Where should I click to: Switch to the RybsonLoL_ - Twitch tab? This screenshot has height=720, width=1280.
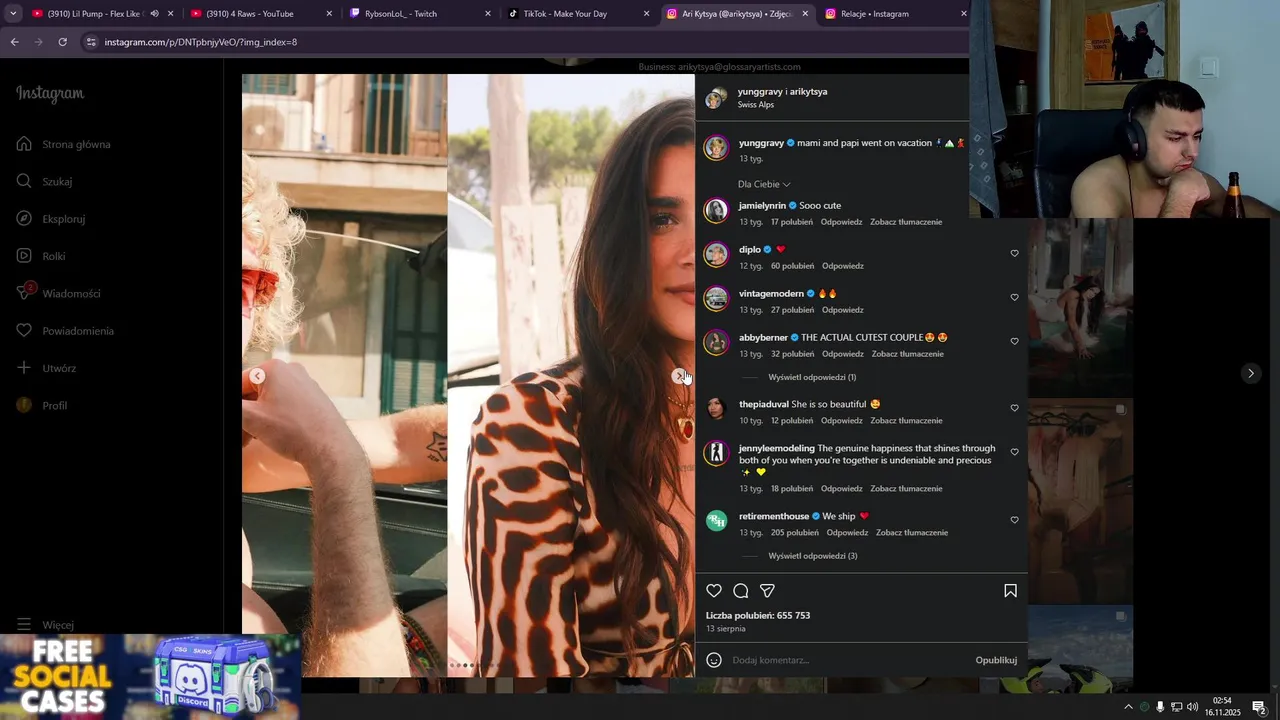(x=420, y=14)
